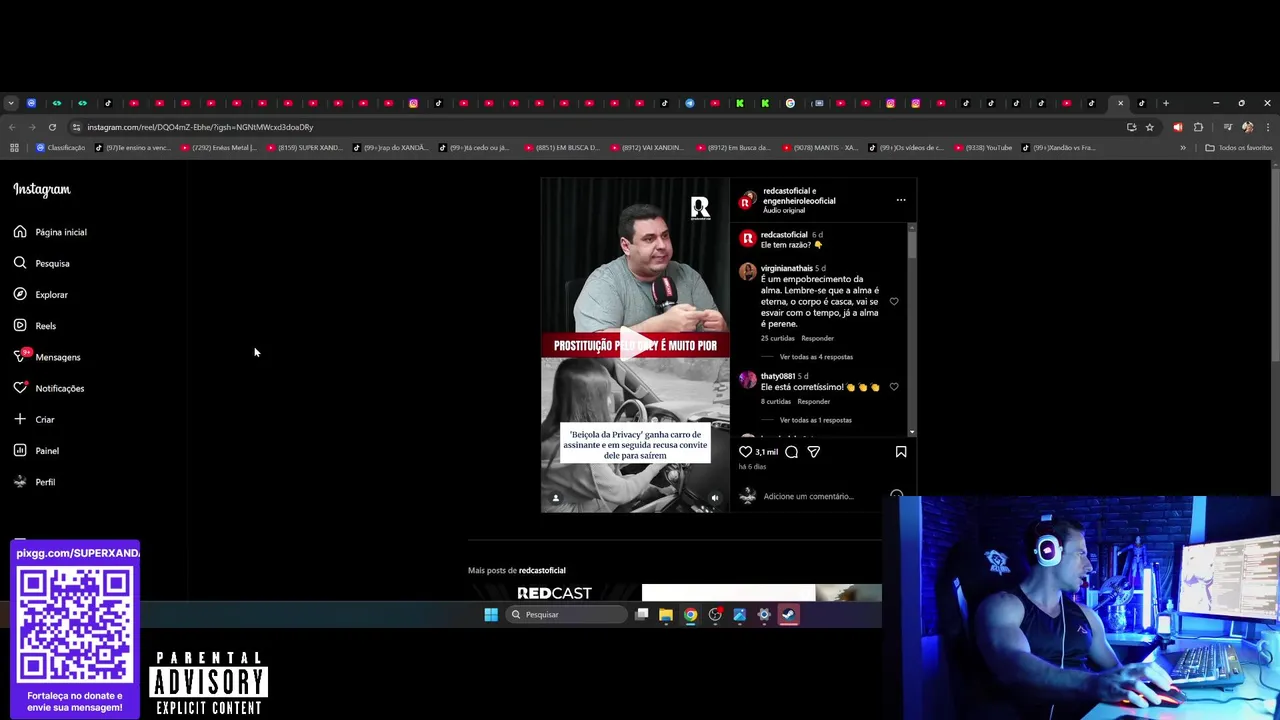Open Perfil in the sidebar
The width and height of the screenshot is (1280, 720).
pos(34,482)
